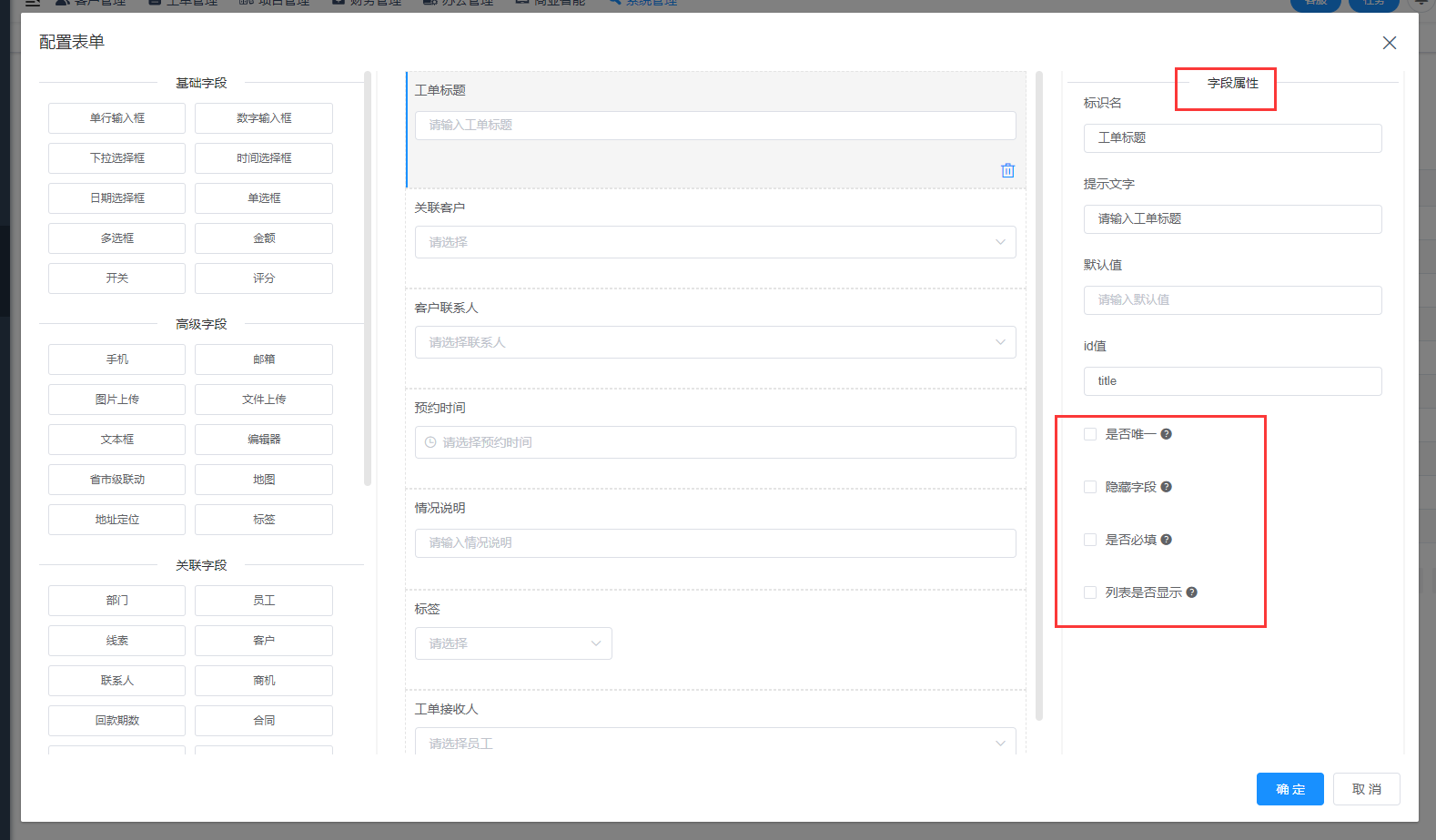This screenshot has height=840, width=1436.
Task: Check the 隐藏字段 checkbox
Action: point(1090,487)
